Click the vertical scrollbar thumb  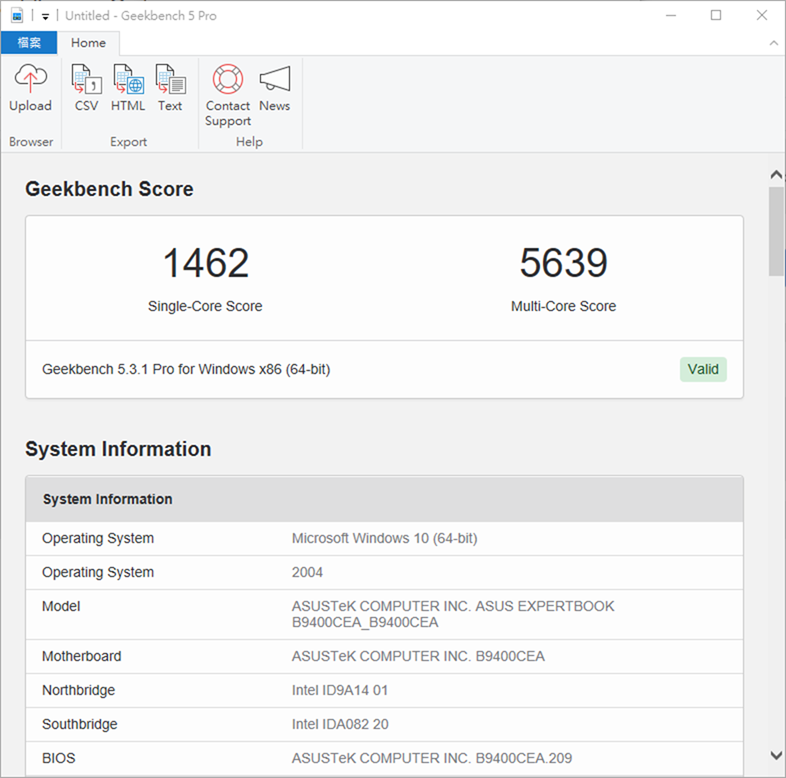coord(776,230)
